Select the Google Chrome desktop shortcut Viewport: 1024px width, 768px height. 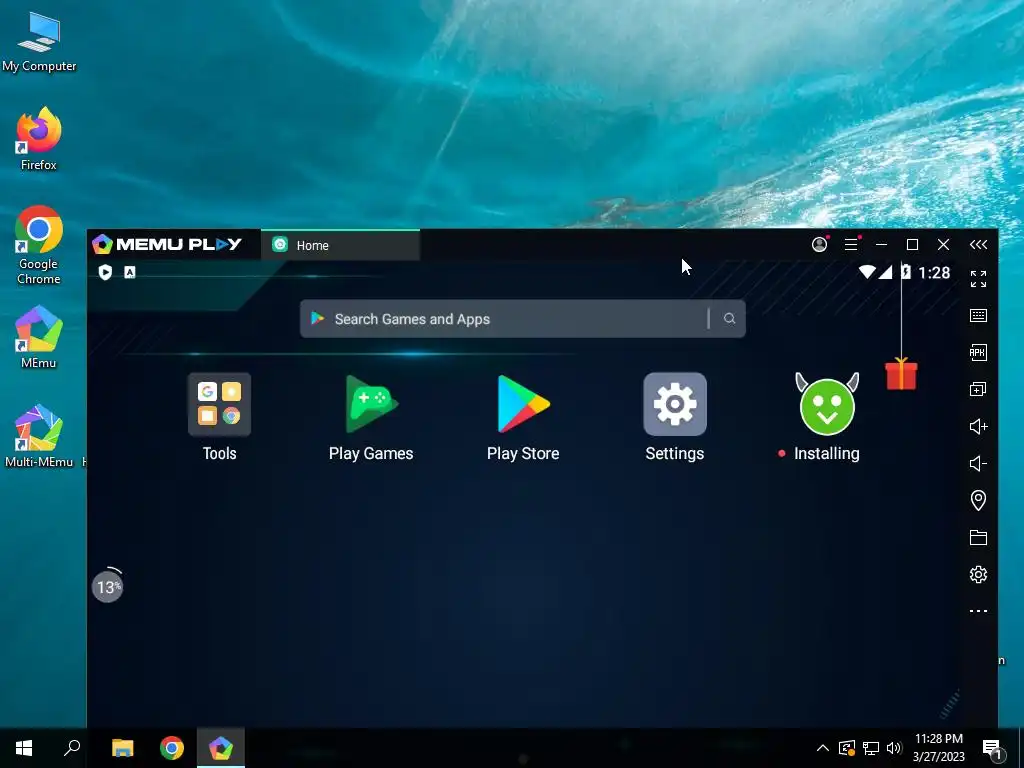(x=39, y=246)
